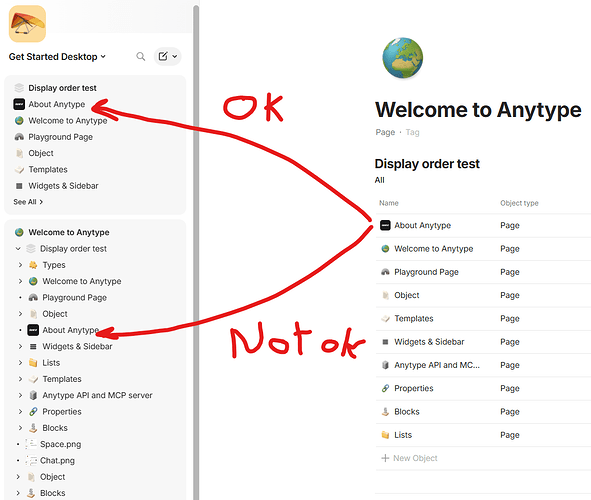Click the Object page icon in the top widget
Viewport: 591px width, 500px height.
click(19, 153)
